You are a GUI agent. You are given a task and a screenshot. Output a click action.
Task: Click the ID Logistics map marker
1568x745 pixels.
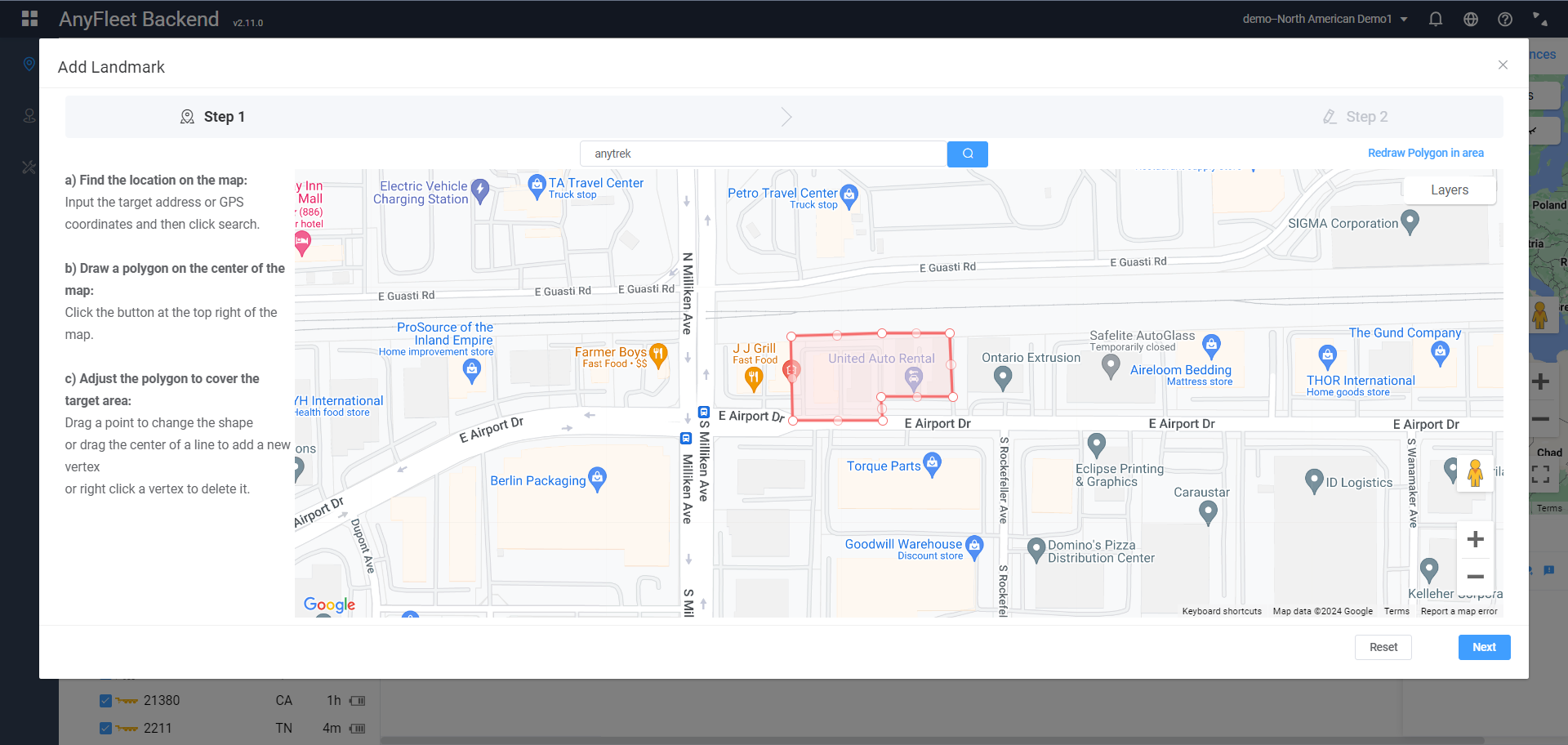[x=1314, y=480]
